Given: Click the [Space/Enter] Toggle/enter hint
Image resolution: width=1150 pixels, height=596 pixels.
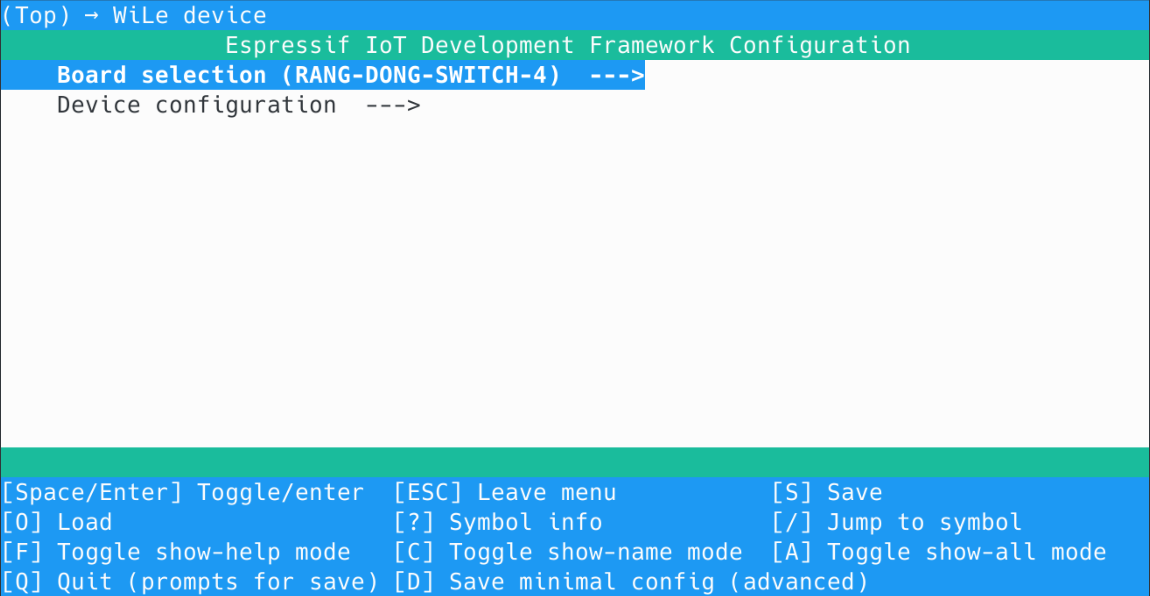Looking at the screenshot, I should pyautogui.click(x=183, y=492).
